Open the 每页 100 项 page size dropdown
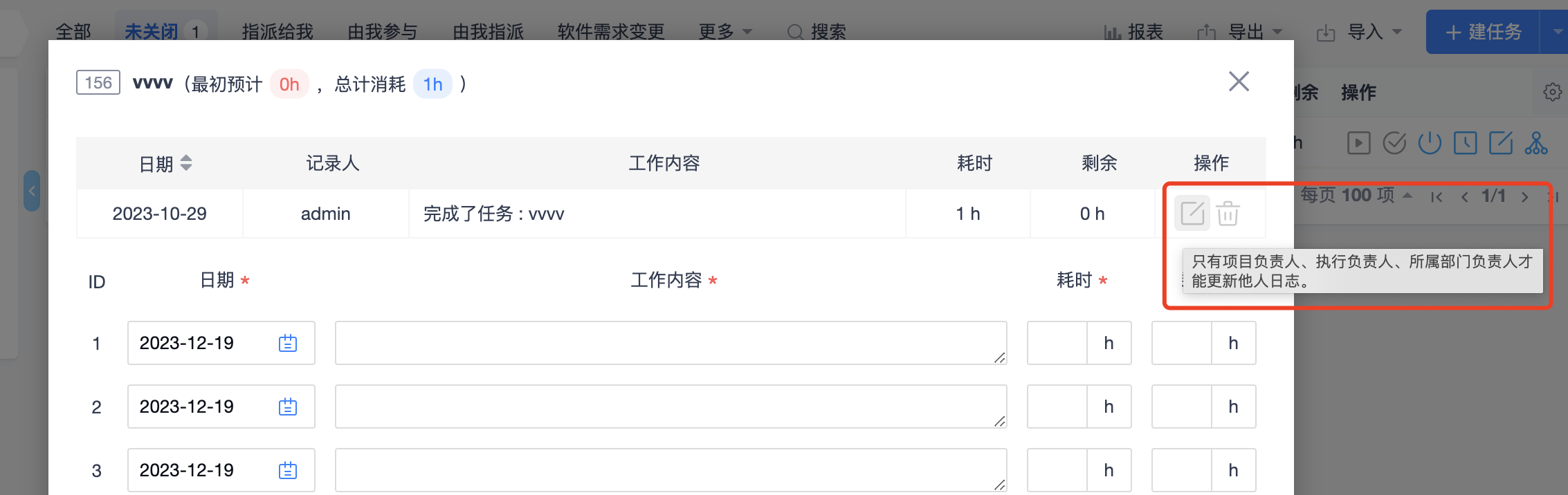The image size is (1568, 495). (1356, 196)
